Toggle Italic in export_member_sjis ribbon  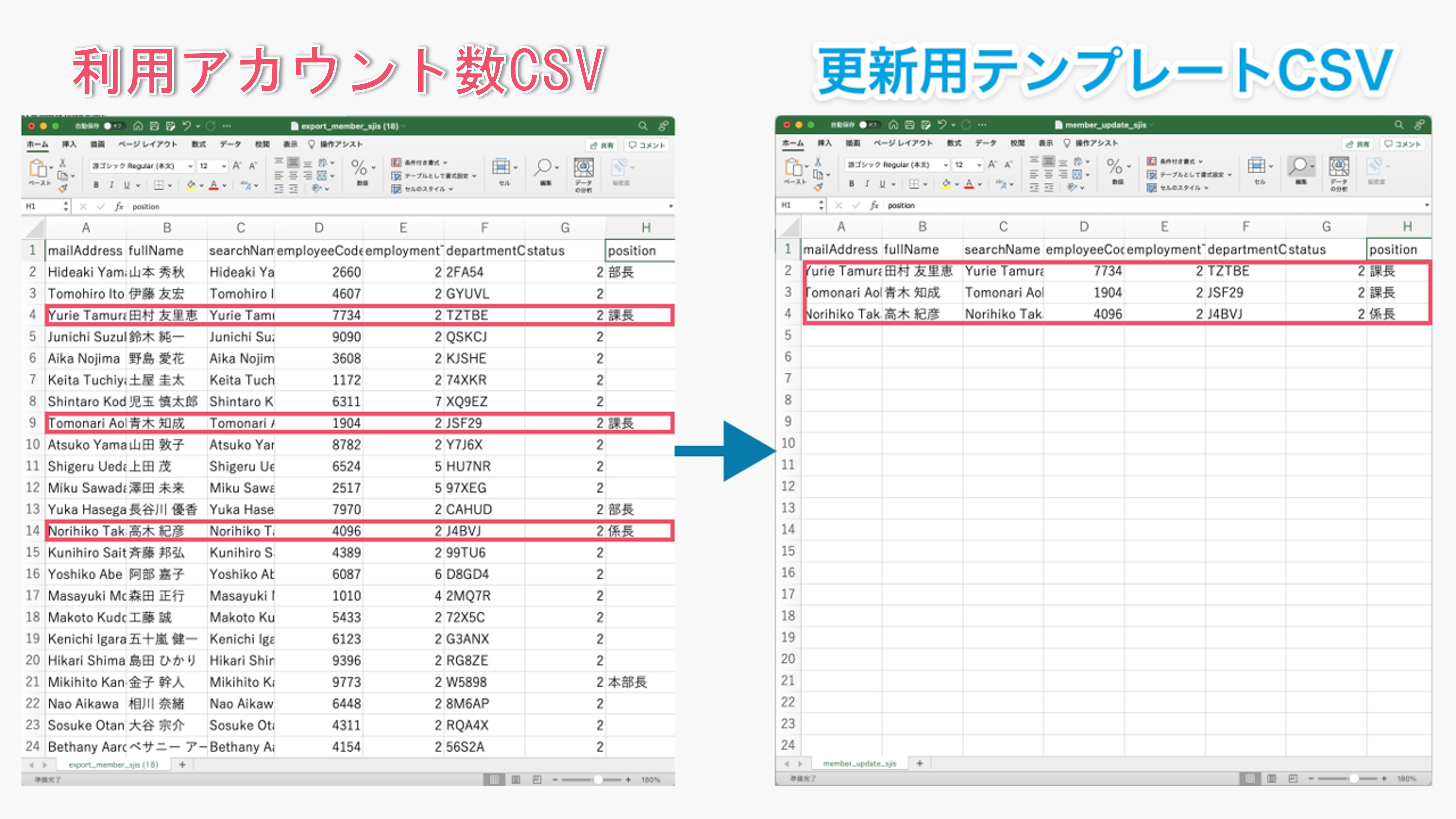pyautogui.click(x=111, y=185)
